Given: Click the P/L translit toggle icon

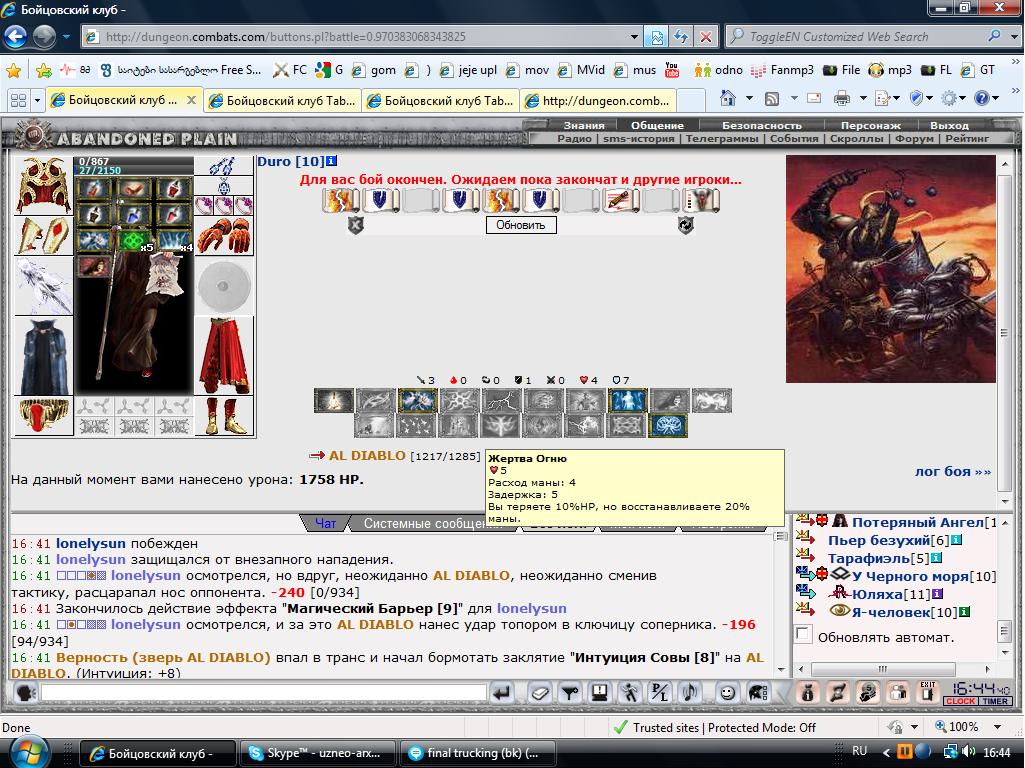Looking at the screenshot, I should (660, 693).
